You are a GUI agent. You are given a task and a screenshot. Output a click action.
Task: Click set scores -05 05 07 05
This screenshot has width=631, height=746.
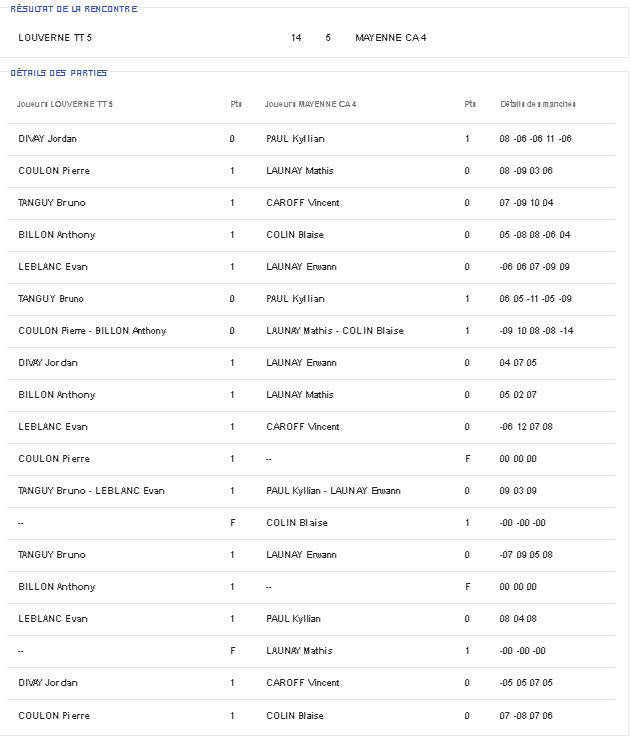coord(526,683)
